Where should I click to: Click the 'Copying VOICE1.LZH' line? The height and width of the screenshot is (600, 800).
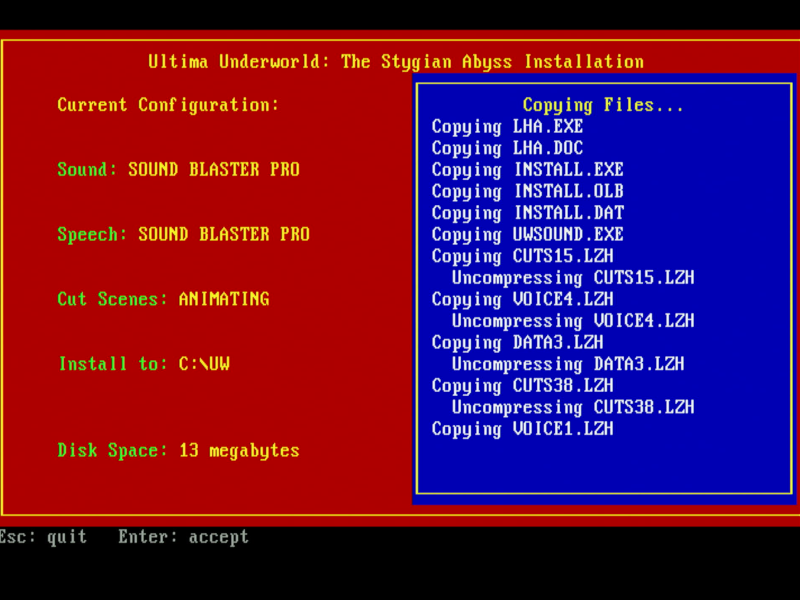click(x=522, y=429)
